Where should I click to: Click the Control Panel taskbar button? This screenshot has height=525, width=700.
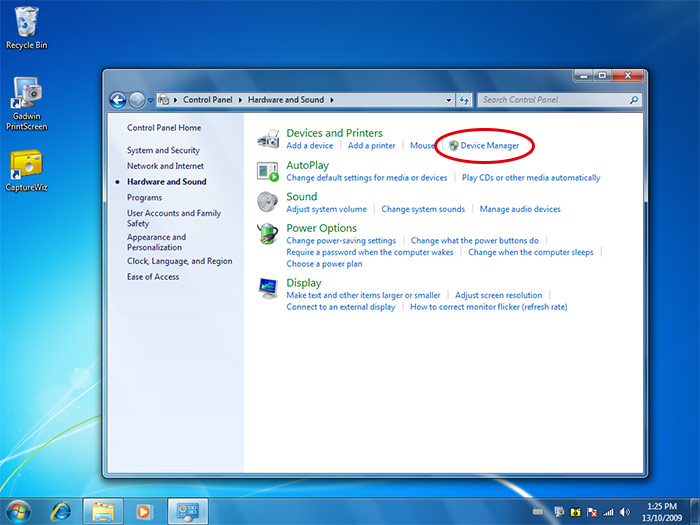tap(188, 512)
